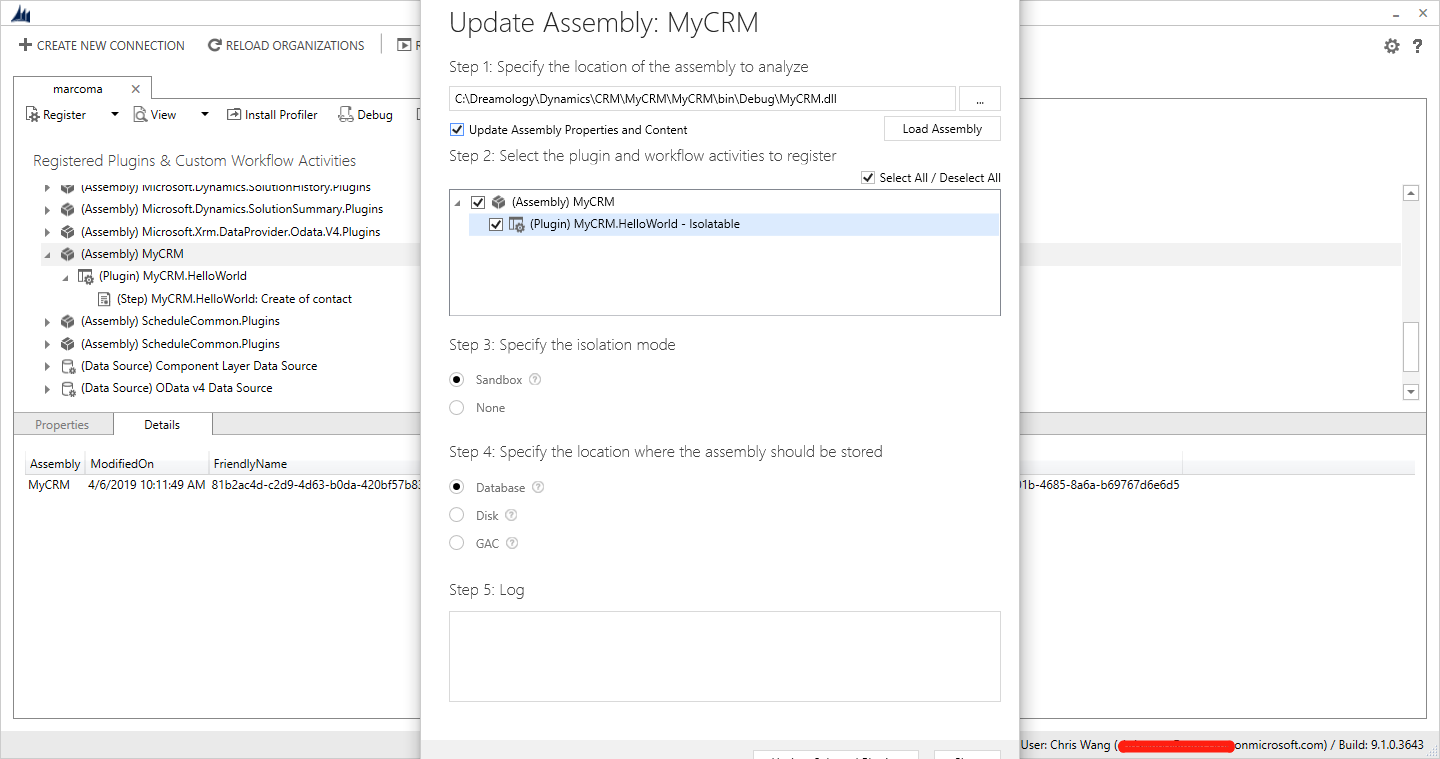Image resolution: width=1440 pixels, height=759 pixels.
Task: Click the browse ellipsis button
Action: [x=980, y=98]
